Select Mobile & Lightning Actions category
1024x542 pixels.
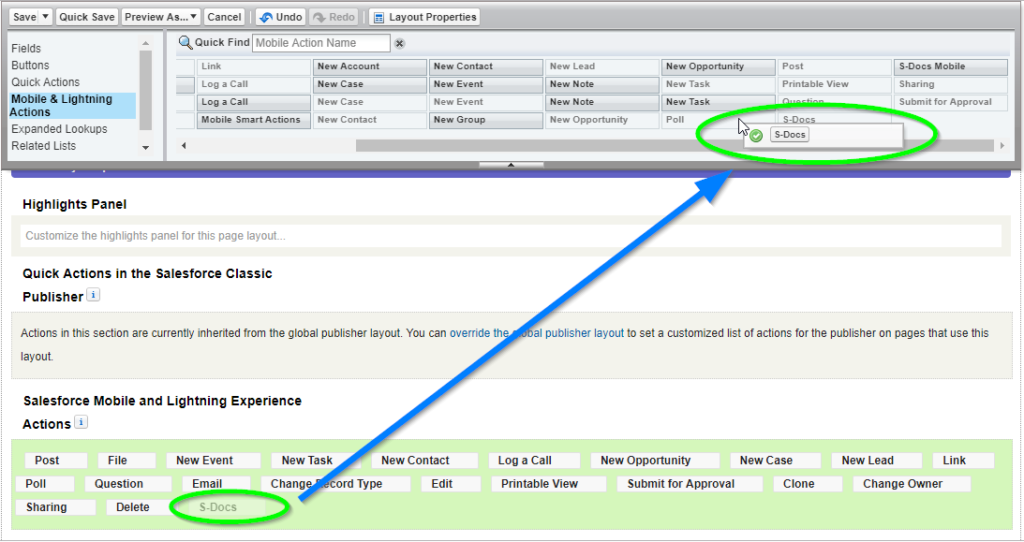click(x=72, y=105)
